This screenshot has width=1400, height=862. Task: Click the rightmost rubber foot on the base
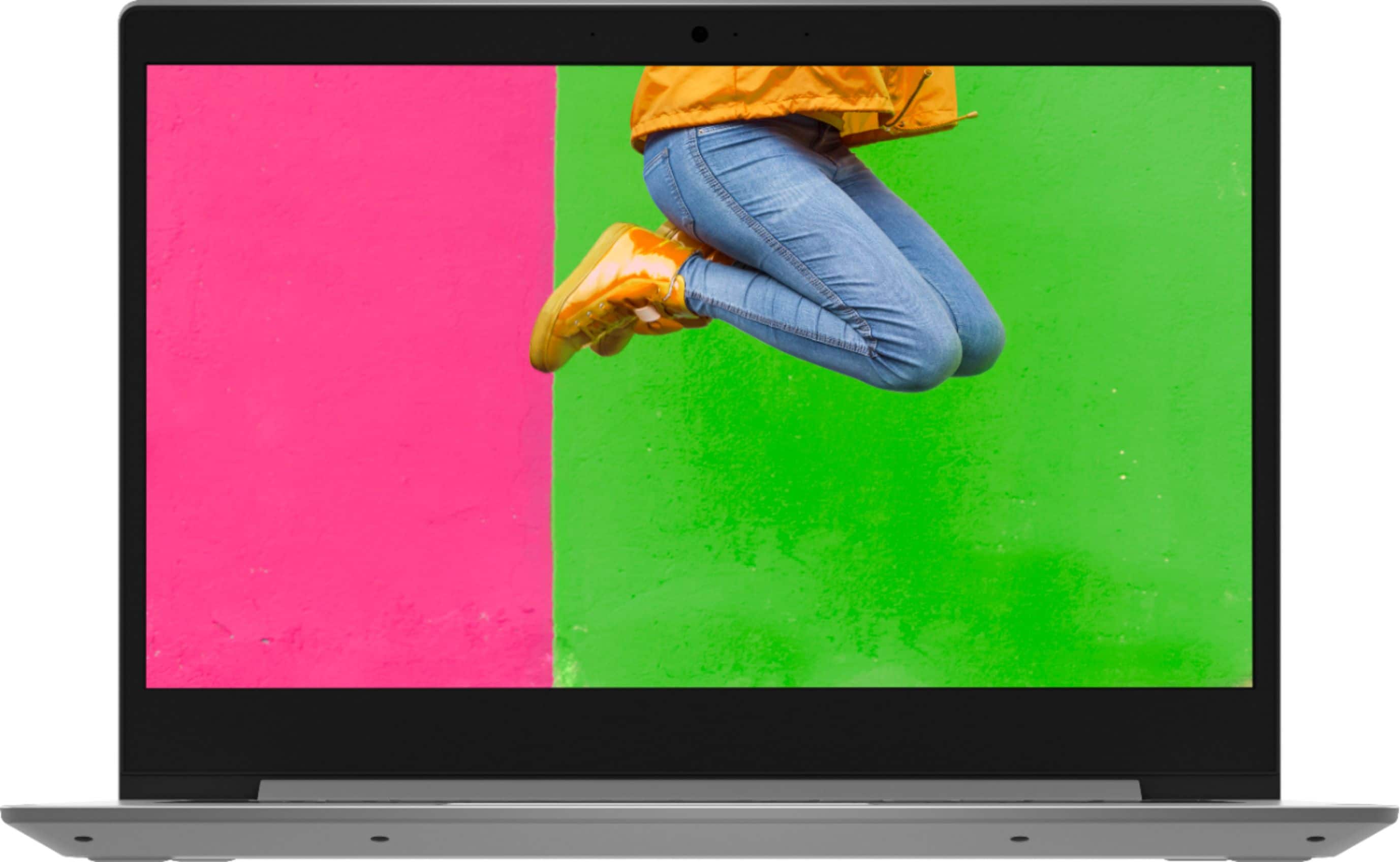click(1316, 839)
